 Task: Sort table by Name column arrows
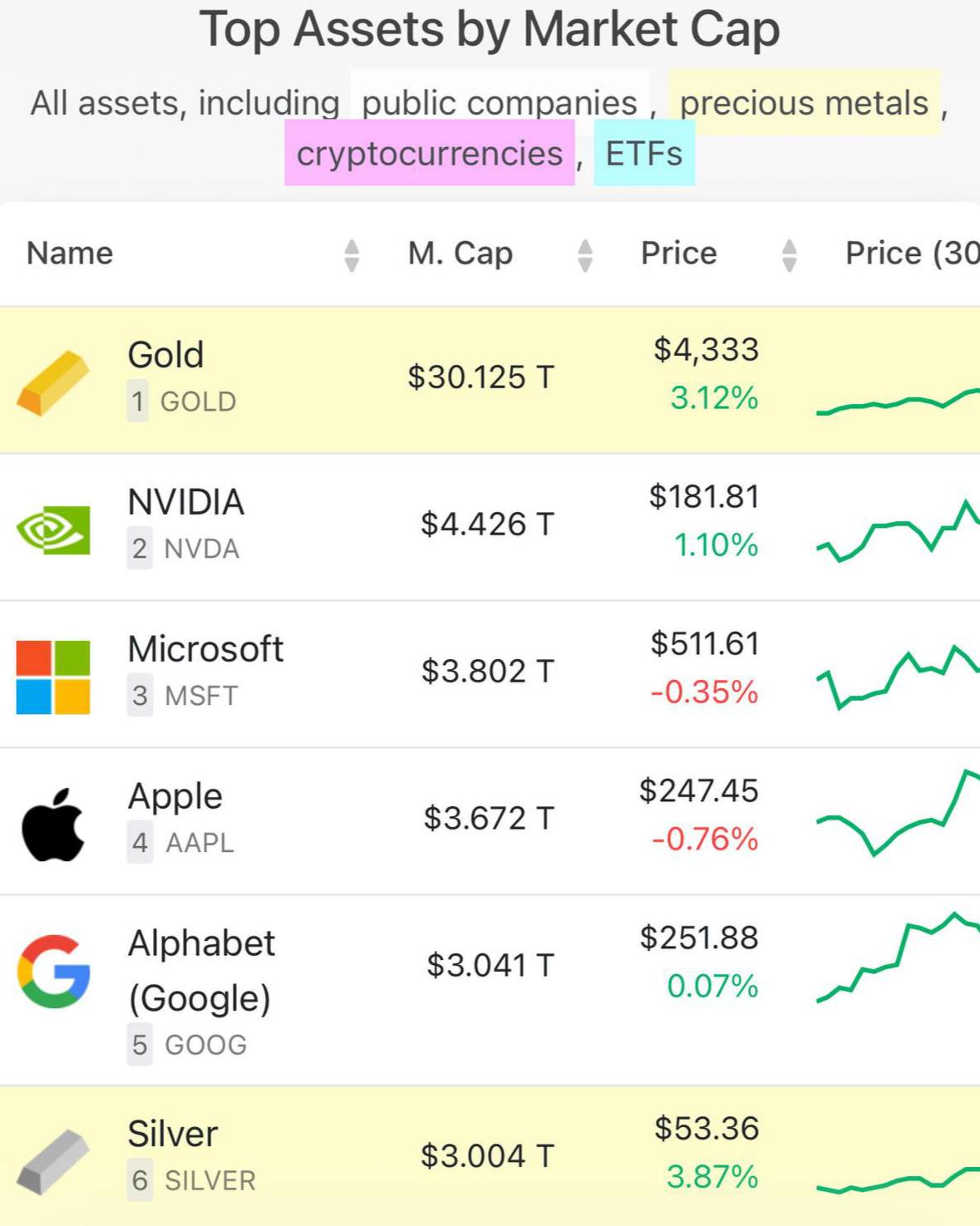(x=352, y=255)
